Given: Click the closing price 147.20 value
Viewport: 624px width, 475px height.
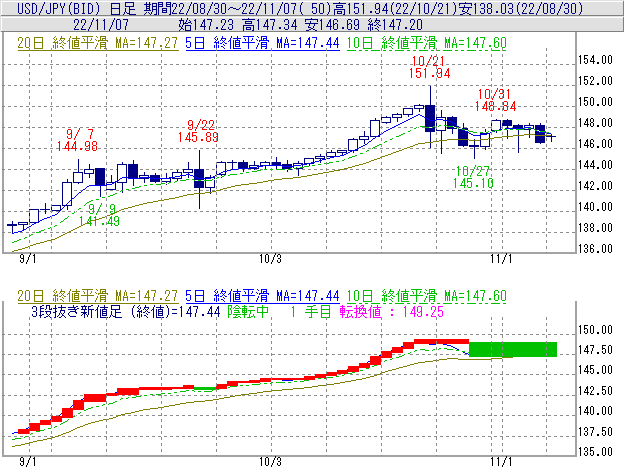Looking at the screenshot, I should (x=395, y=25).
